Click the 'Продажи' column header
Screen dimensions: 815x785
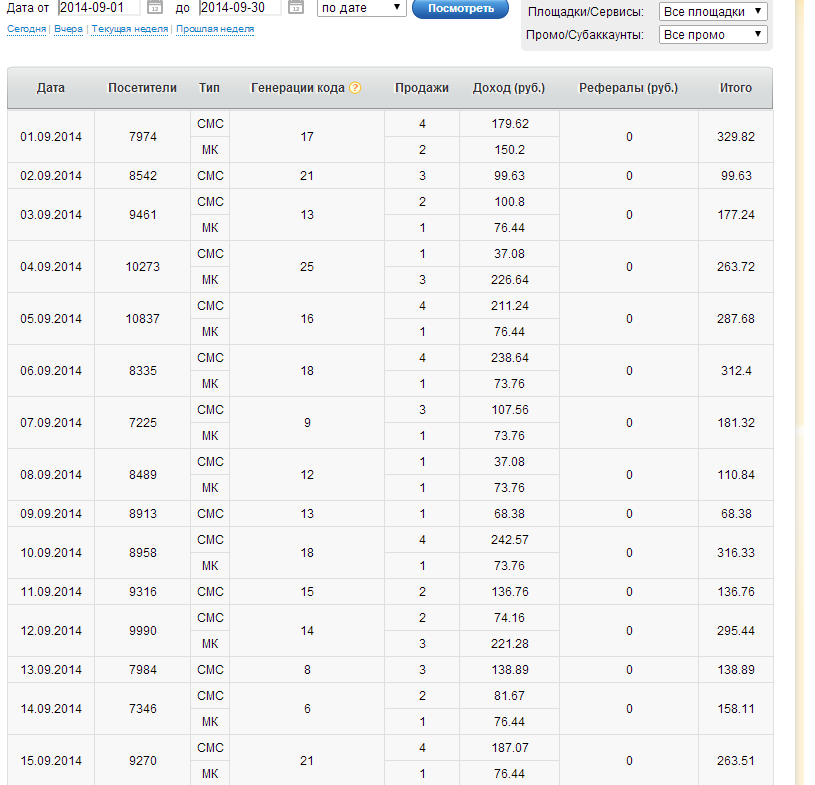422,88
